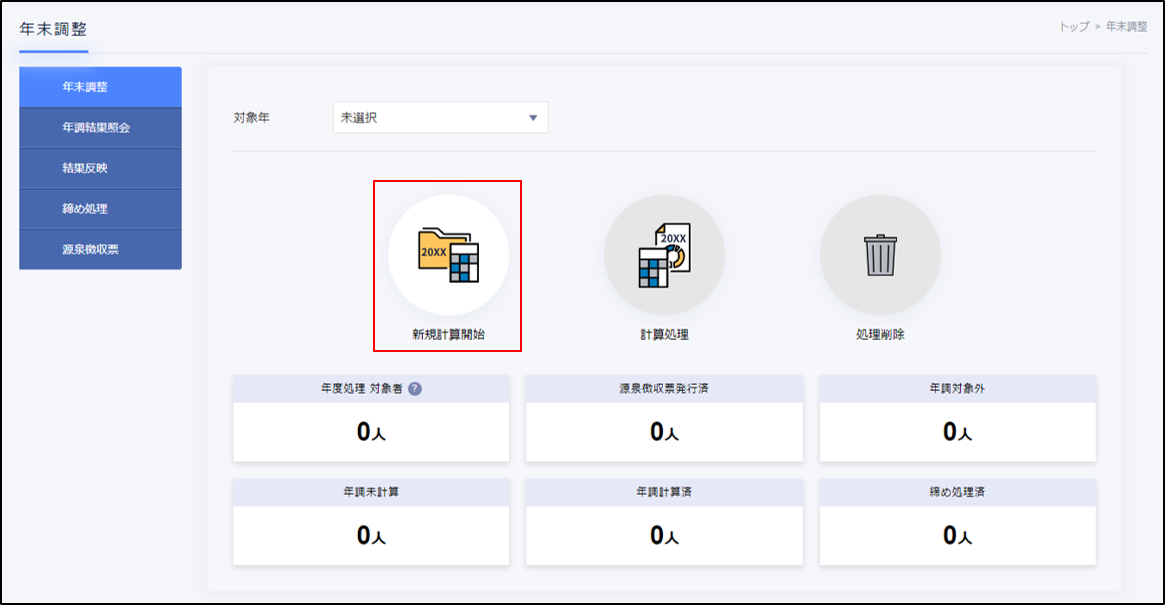Open 年調結果照会 from the sidebar

point(100,128)
